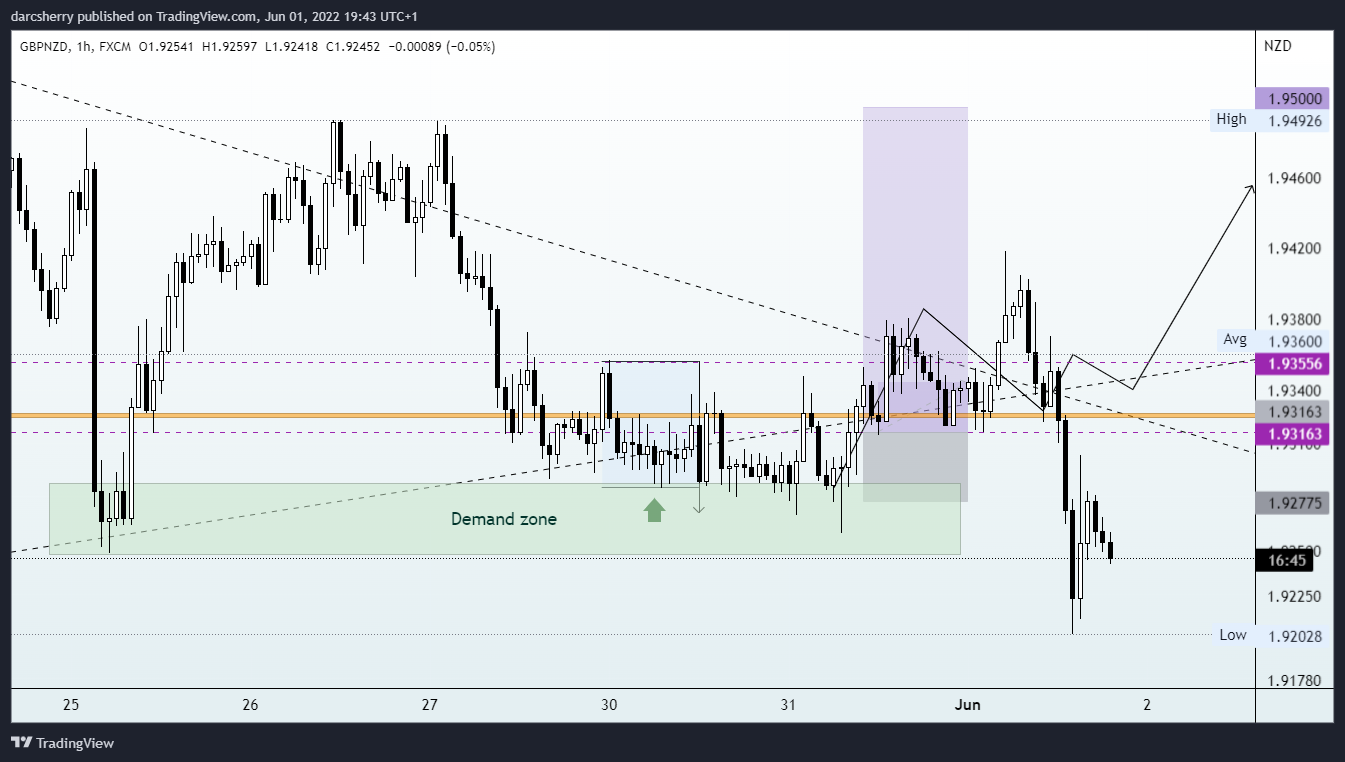
Task: Click the 16:45 bar countdown label
Action: click(x=1286, y=561)
